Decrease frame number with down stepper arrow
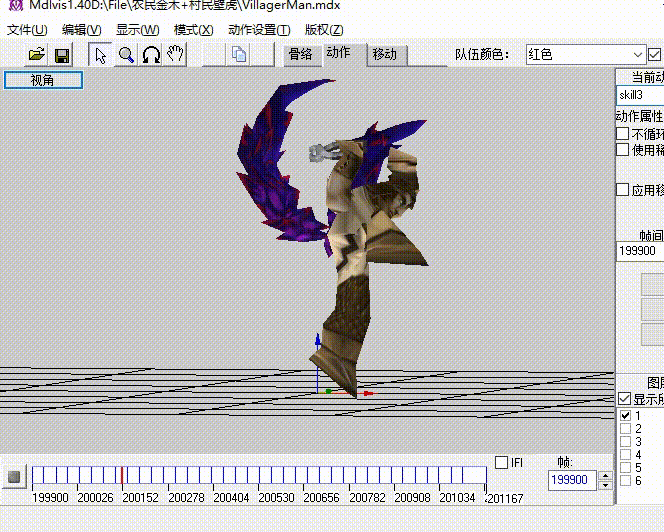 (x=605, y=485)
